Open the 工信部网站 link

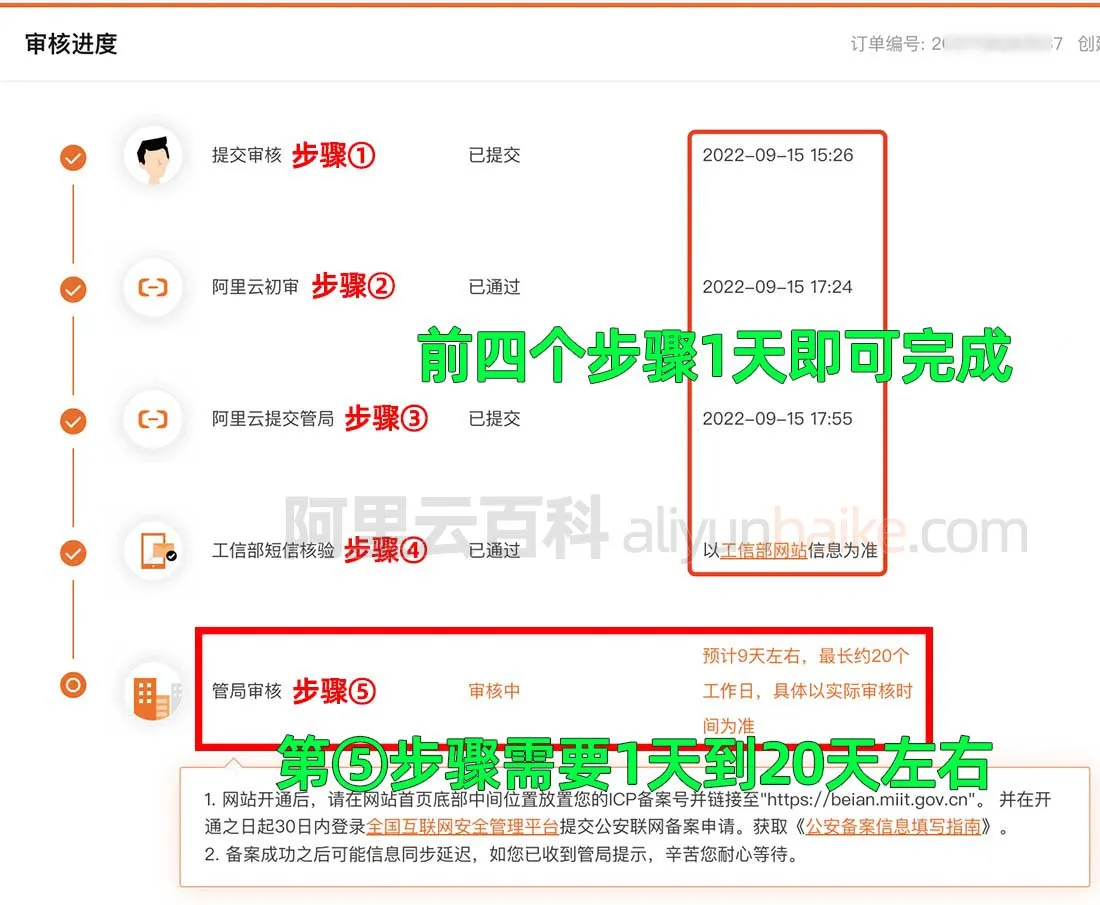point(762,551)
